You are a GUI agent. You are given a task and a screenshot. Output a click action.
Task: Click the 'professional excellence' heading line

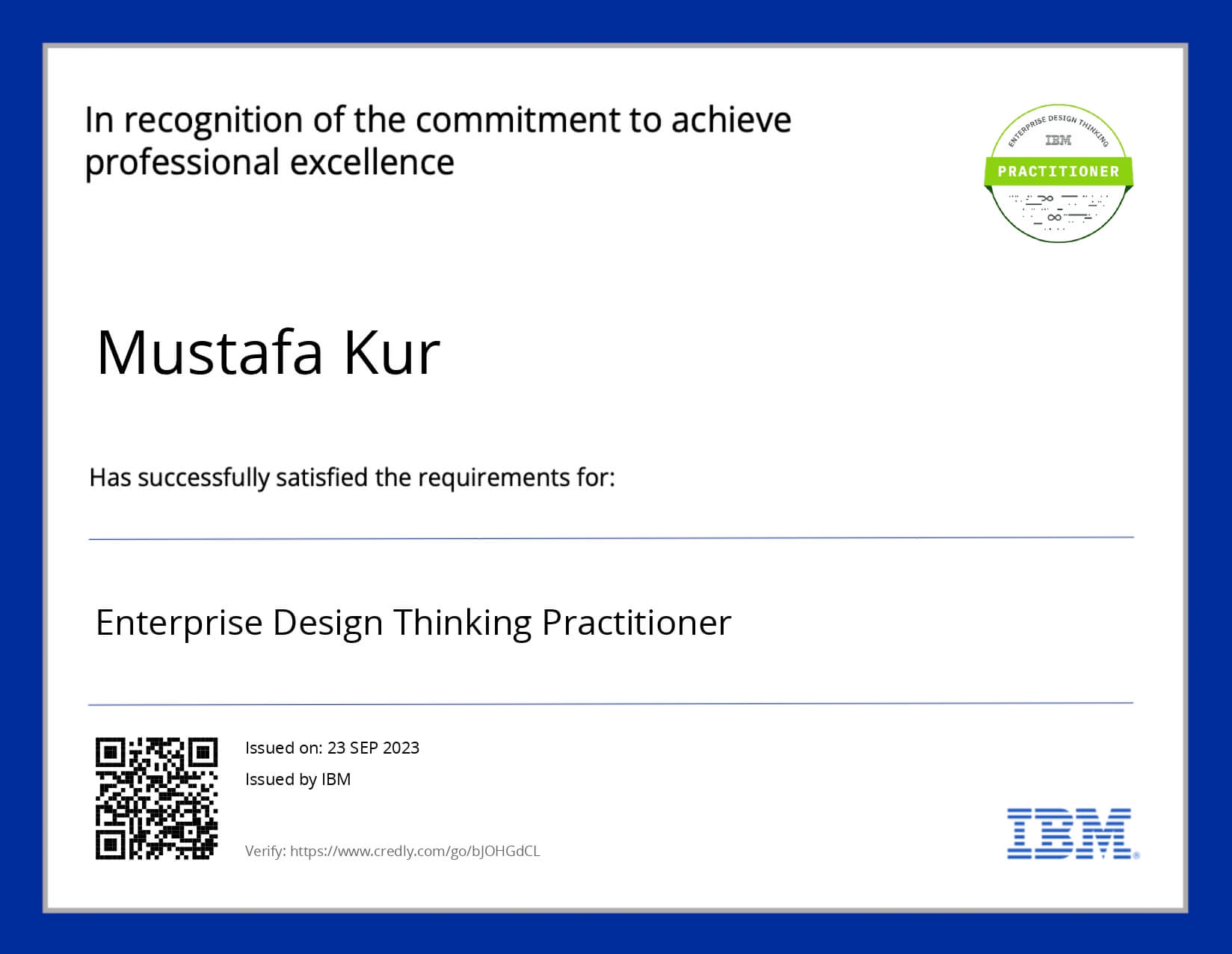pos(269,162)
